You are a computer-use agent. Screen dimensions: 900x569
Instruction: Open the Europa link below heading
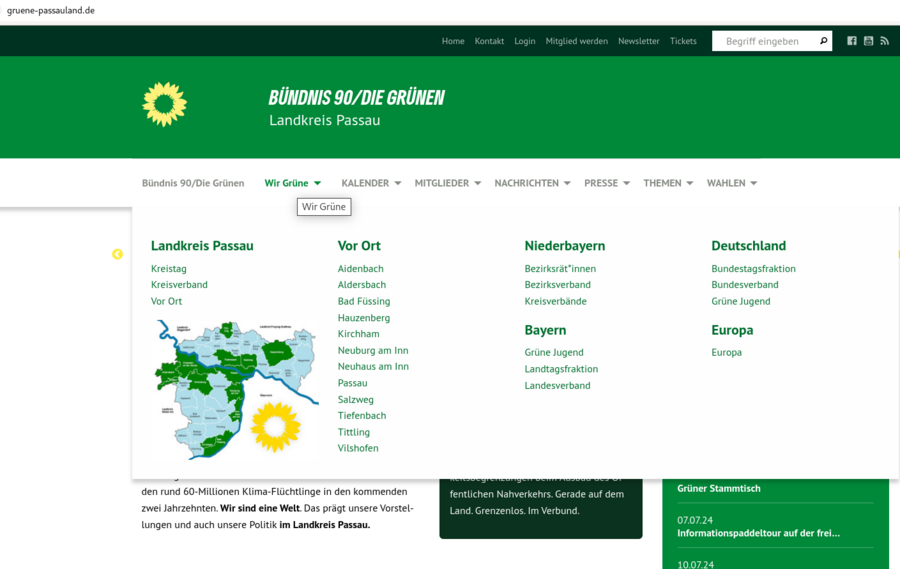(x=727, y=353)
